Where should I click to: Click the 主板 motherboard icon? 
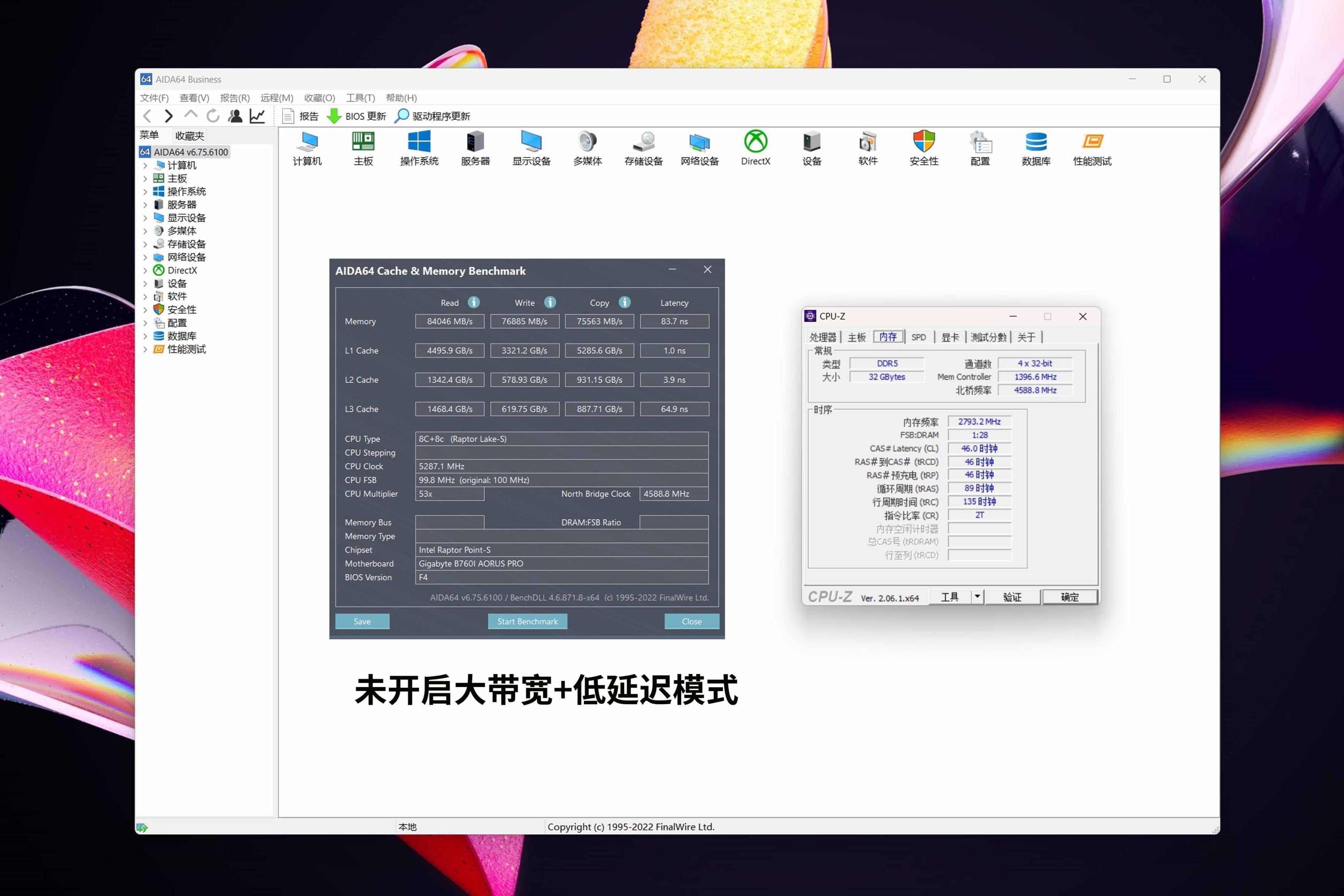coord(363,142)
